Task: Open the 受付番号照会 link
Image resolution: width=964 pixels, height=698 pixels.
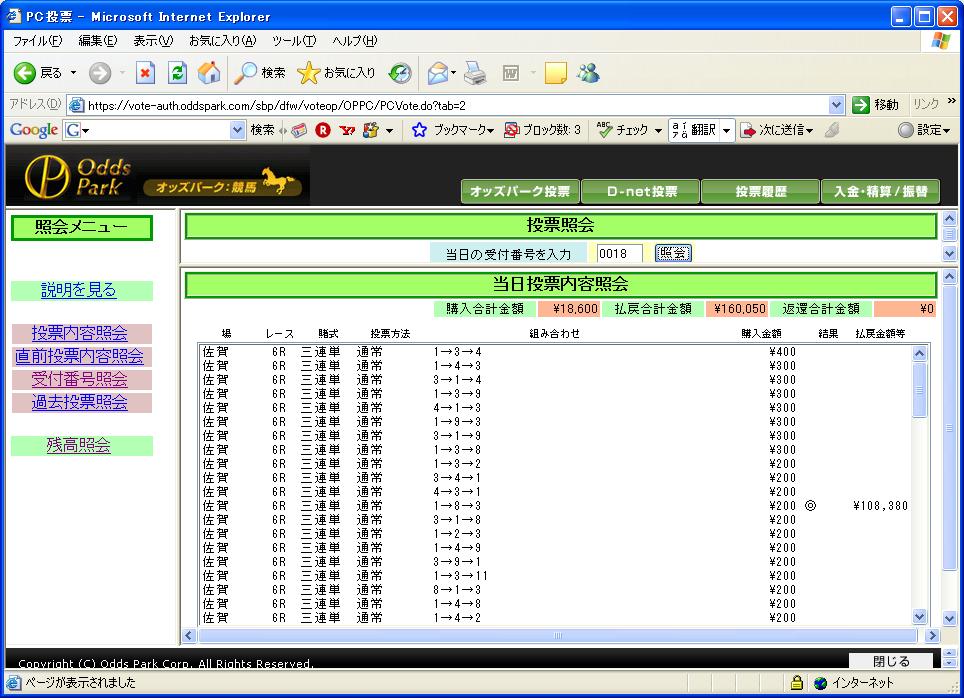Action: 80,379
